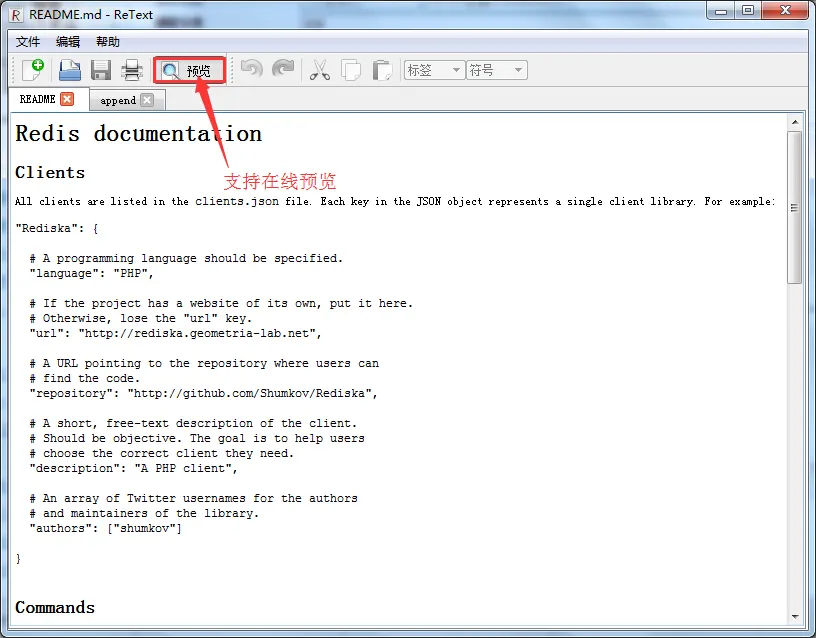Click the rediska.geometria-lab.net url line
The width and height of the screenshot is (816, 638).
pyautogui.click(x=176, y=333)
